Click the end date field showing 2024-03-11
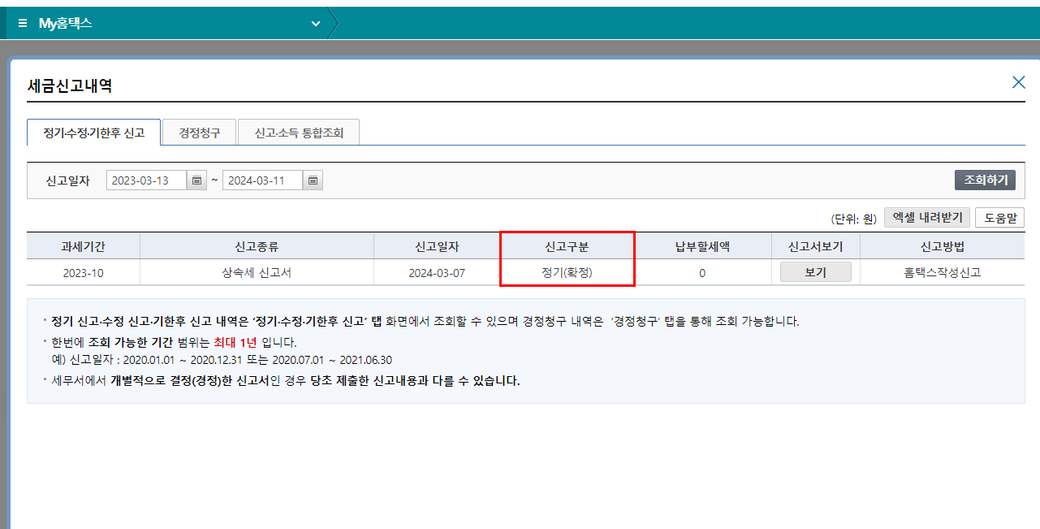Screen dimensions: 1040x529 point(262,181)
